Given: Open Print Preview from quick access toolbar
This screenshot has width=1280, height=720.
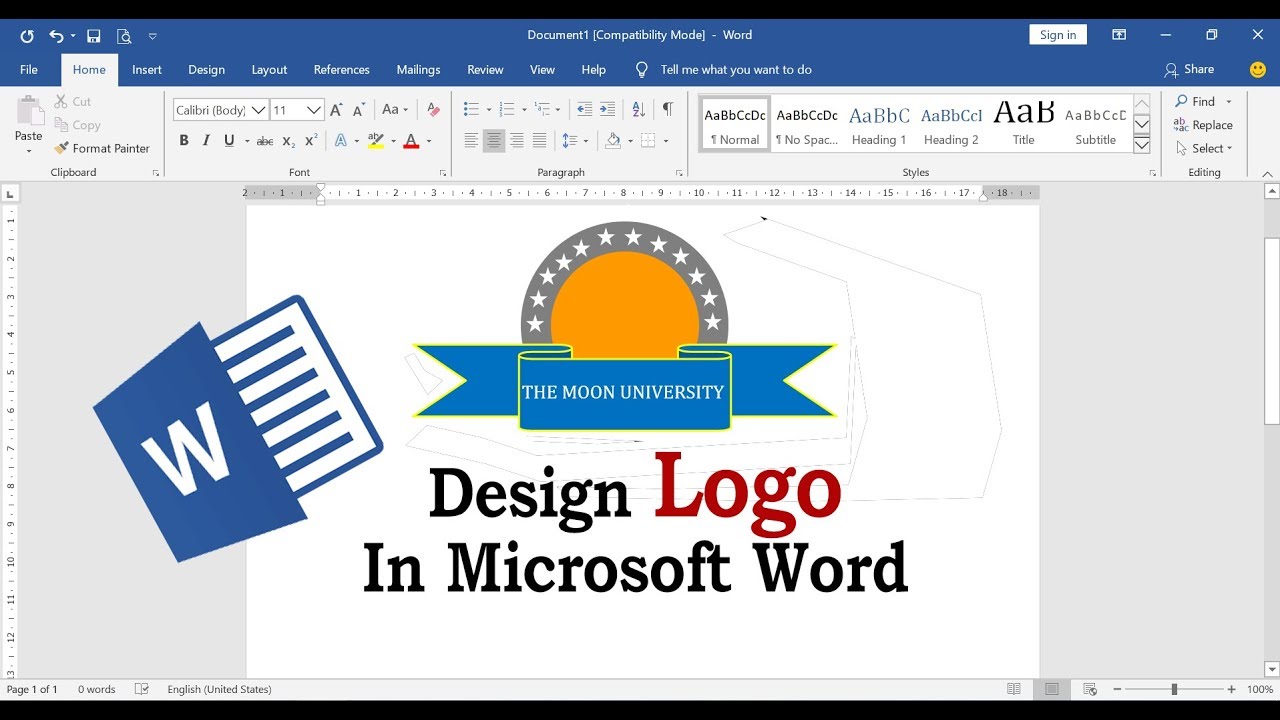Looking at the screenshot, I should [124, 36].
